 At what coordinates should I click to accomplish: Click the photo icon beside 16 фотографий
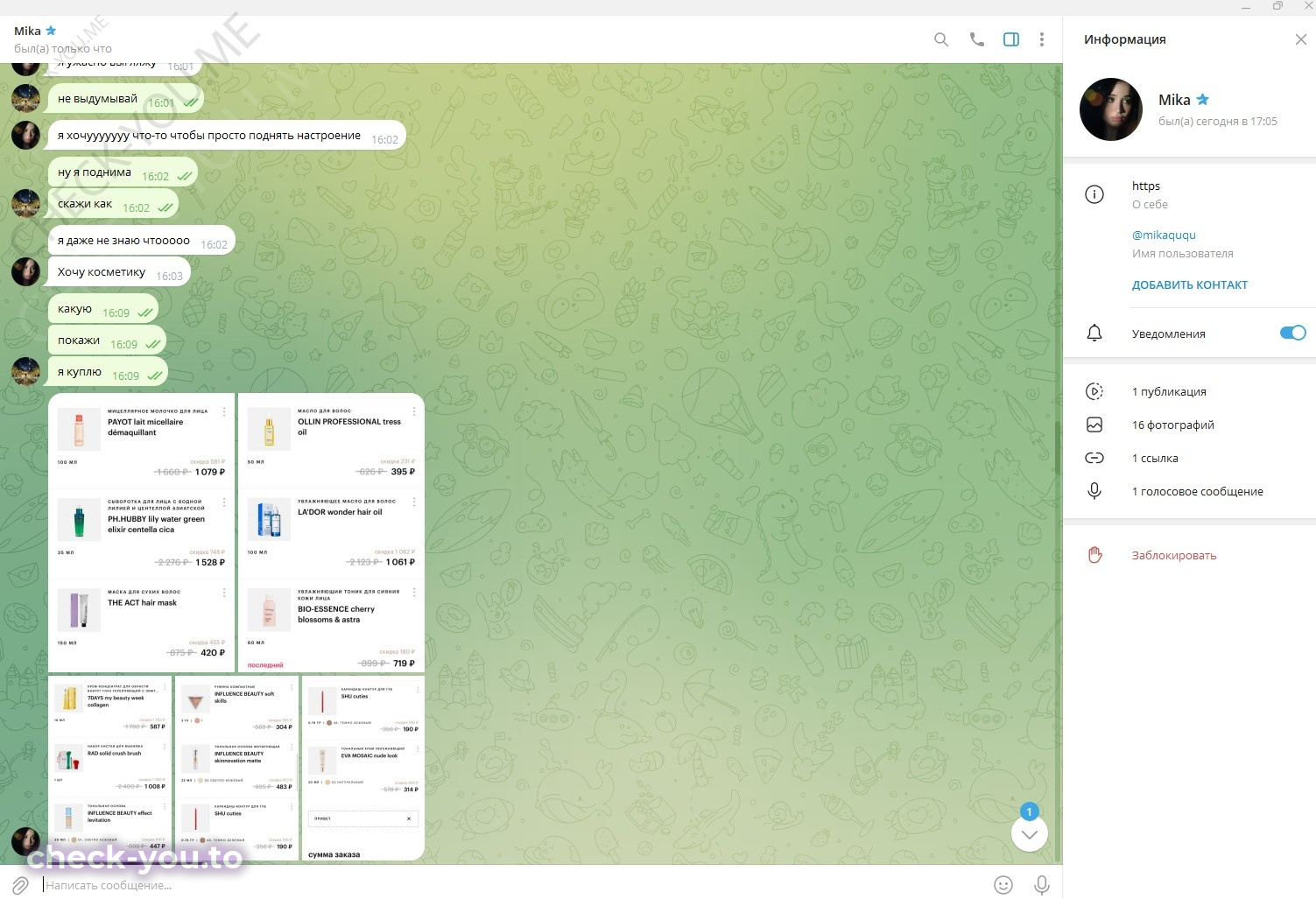coord(1094,425)
